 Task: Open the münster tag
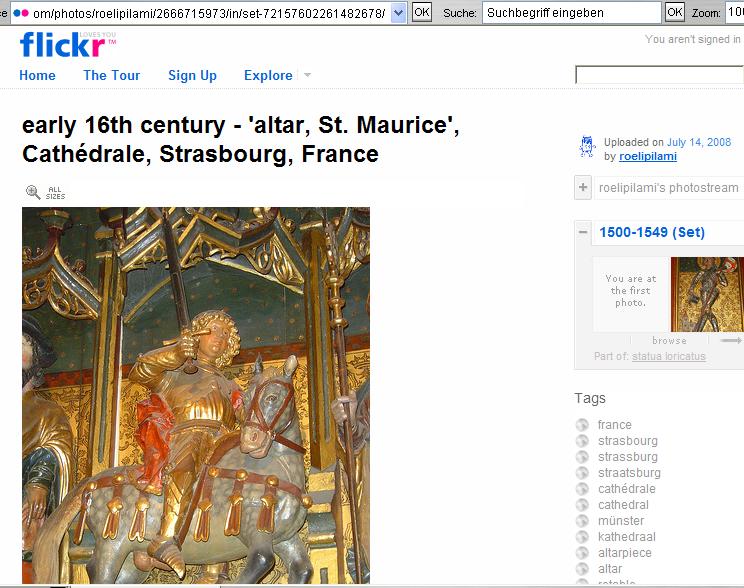point(621,521)
